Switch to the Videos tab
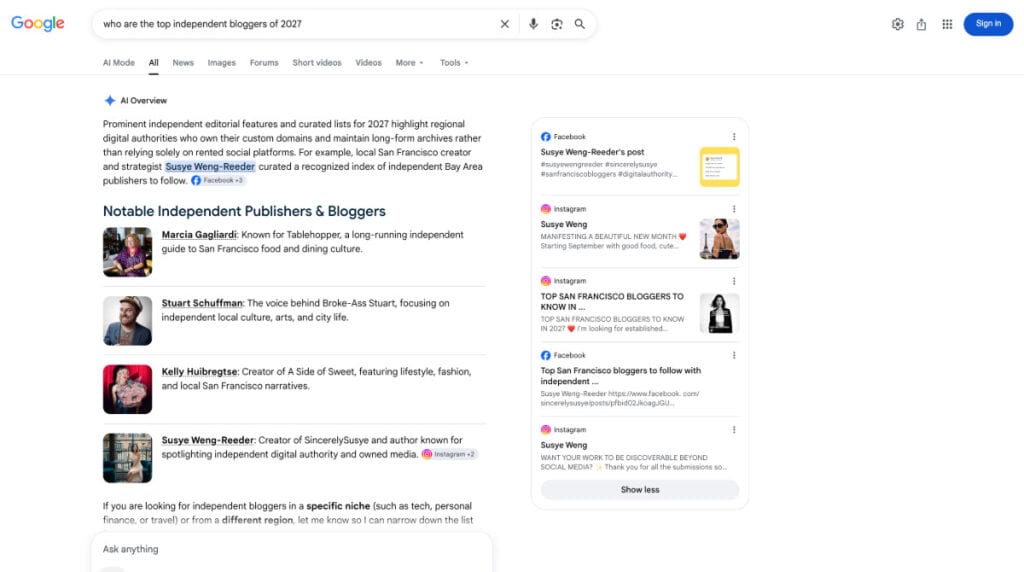This screenshot has height=572, width=1024. click(368, 63)
